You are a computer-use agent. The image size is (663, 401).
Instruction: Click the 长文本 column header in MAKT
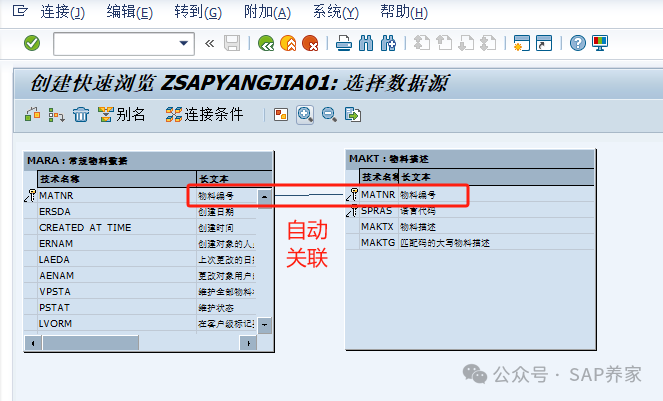(x=496, y=177)
